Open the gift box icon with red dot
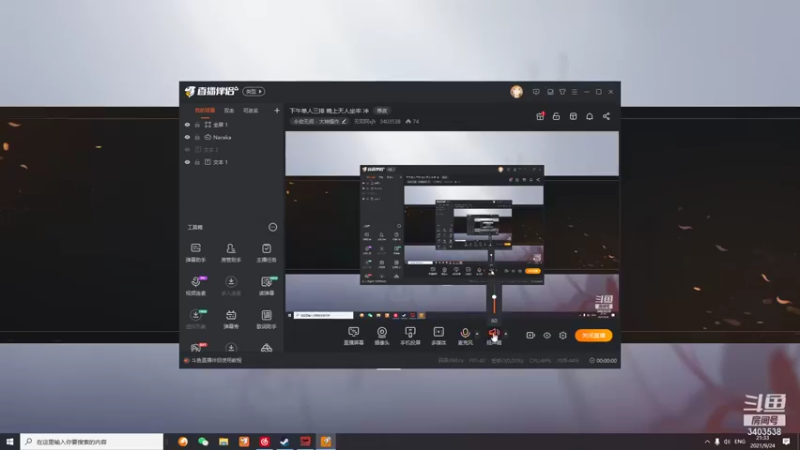This screenshot has width=800, height=450. coord(540,116)
